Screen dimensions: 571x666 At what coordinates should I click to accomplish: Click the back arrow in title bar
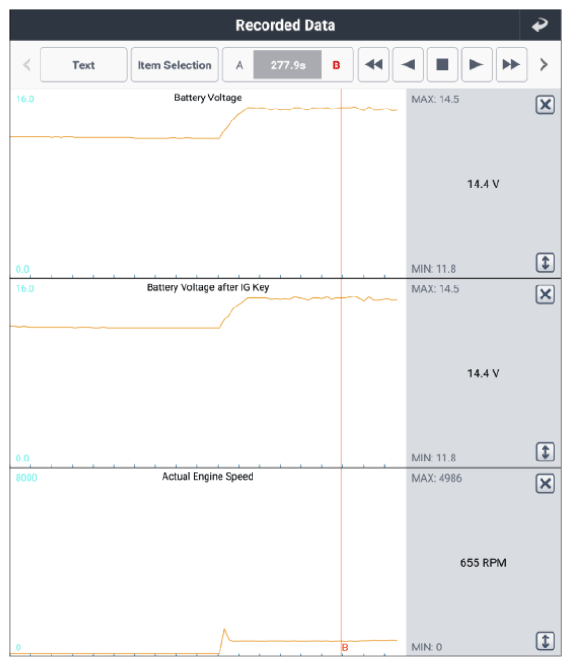(540, 25)
